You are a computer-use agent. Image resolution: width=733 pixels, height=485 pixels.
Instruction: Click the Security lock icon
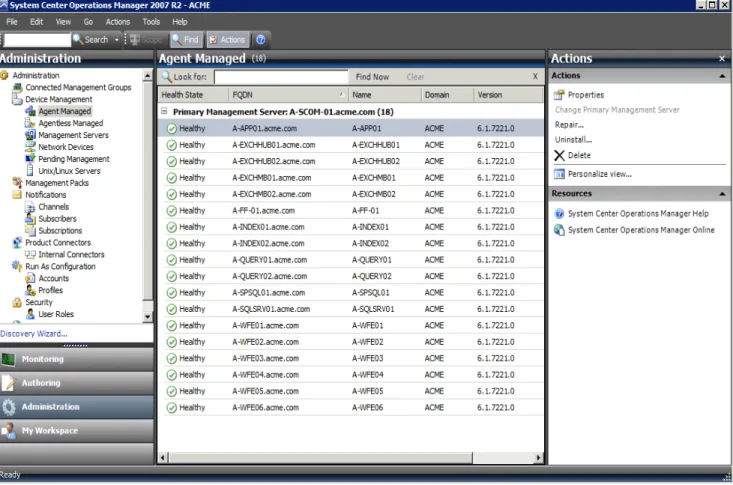point(17,302)
